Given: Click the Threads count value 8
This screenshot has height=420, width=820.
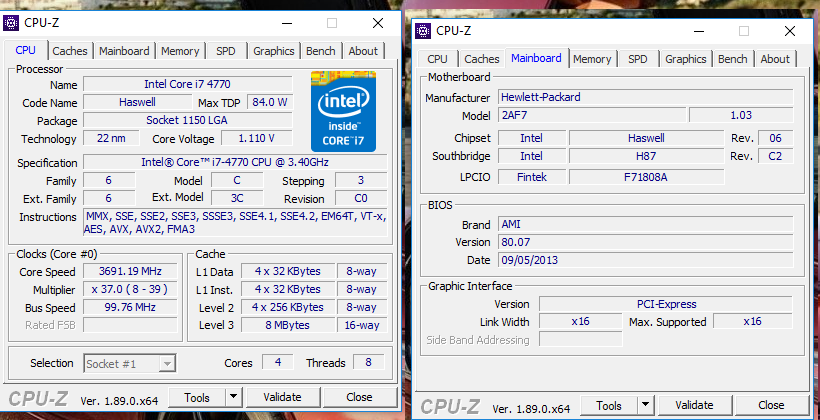Looking at the screenshot, I should coord(368,362).
